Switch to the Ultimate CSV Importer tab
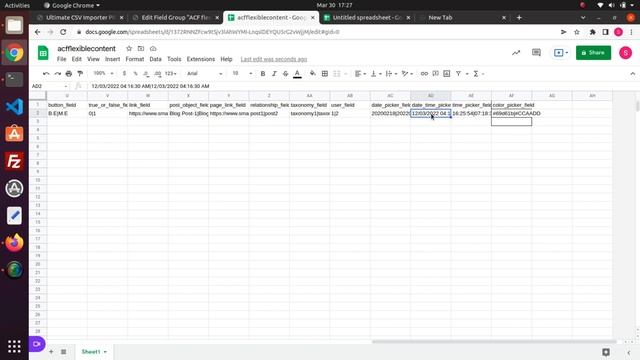 pos(80,18)
